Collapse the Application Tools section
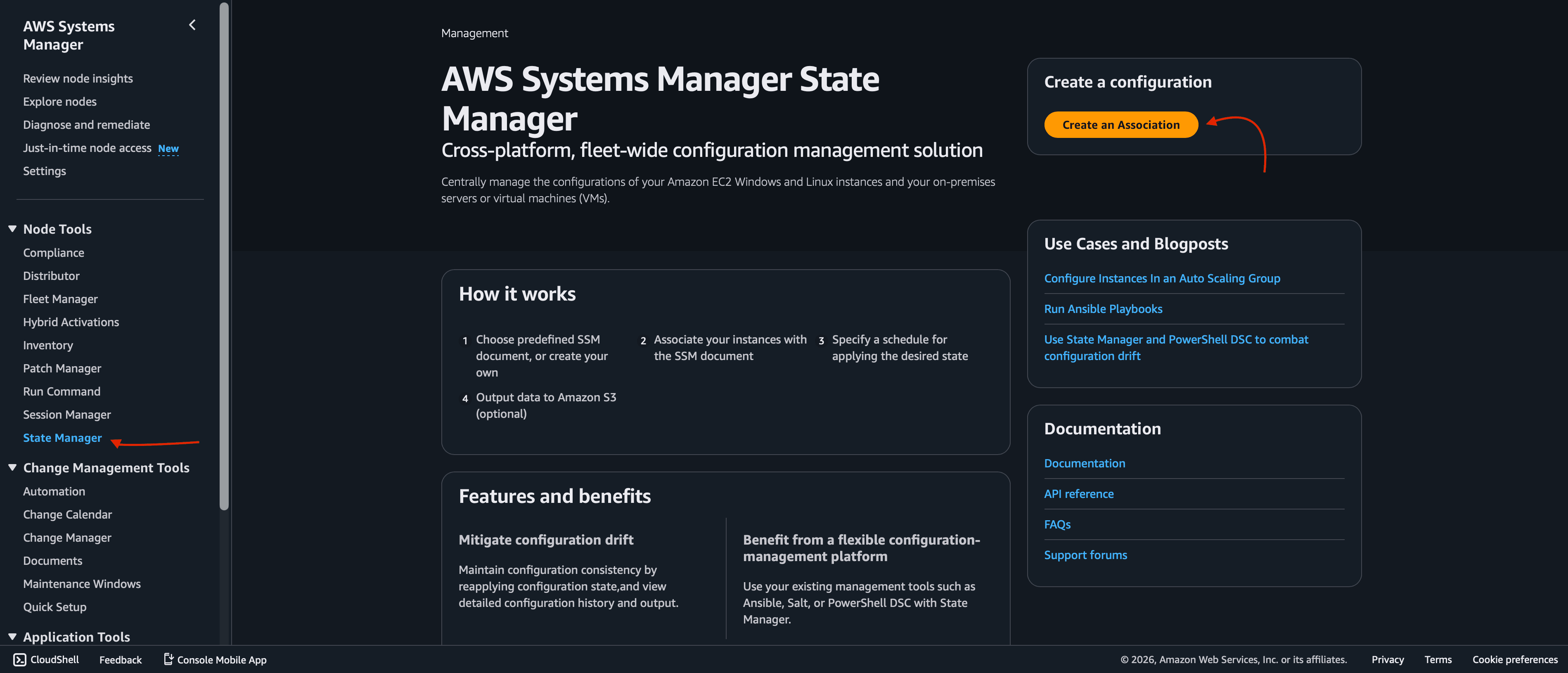Image resolution: width=1568 pixels, height=673 pixels. tap(12, 637)
